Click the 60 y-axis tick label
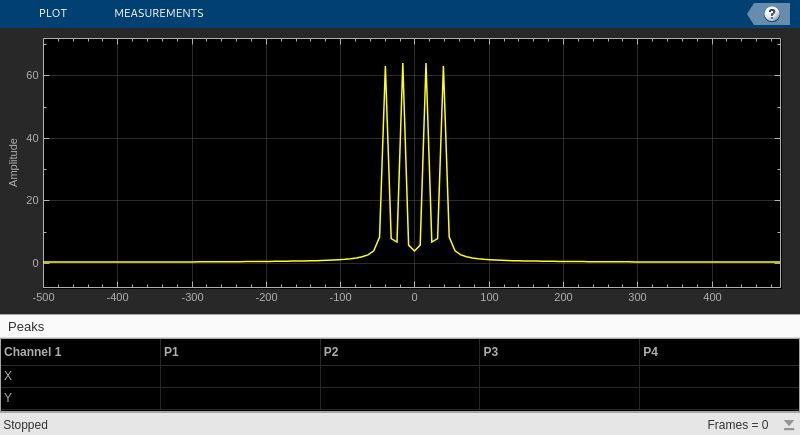 32,75
